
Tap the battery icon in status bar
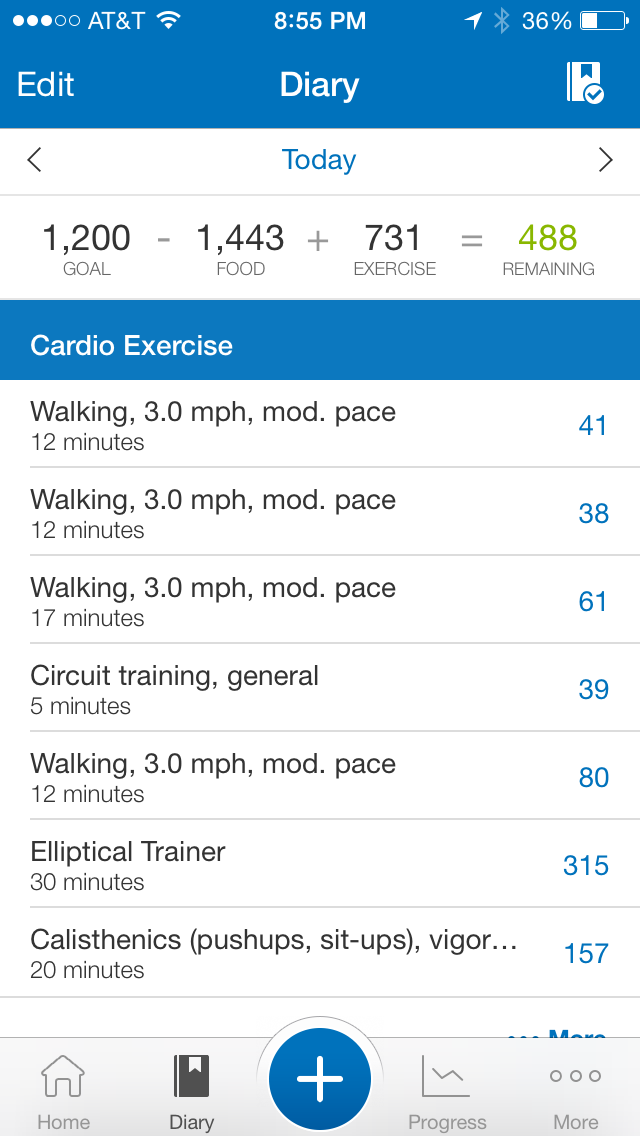coord(602,21)
